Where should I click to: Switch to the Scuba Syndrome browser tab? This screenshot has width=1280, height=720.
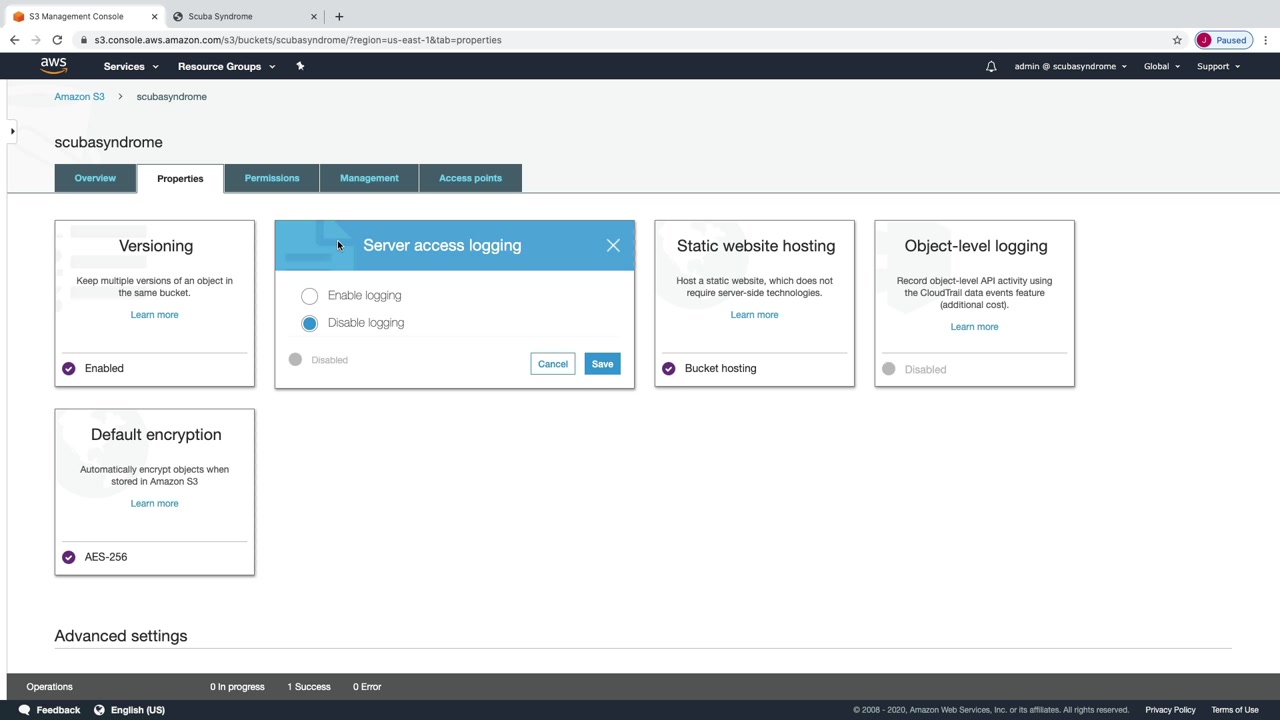pos(243,16)
